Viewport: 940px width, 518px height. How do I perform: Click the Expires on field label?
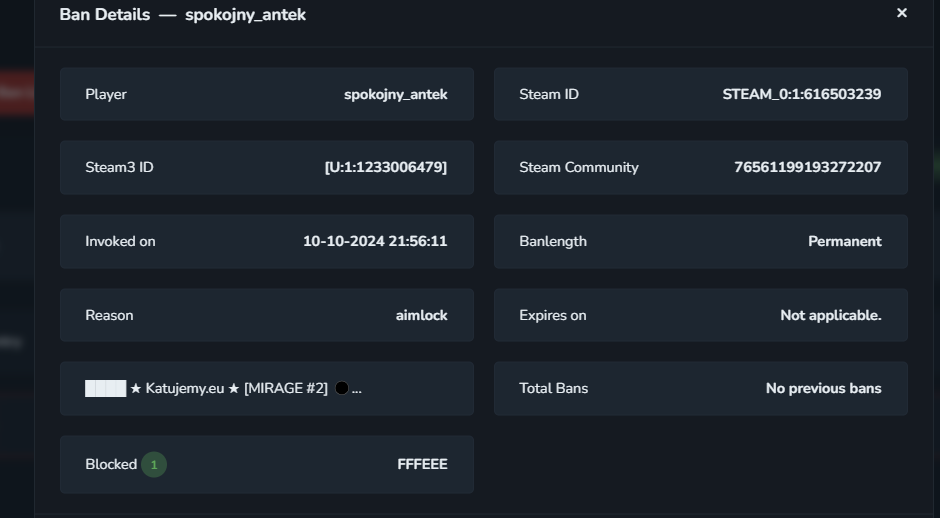tap(553, 315)
